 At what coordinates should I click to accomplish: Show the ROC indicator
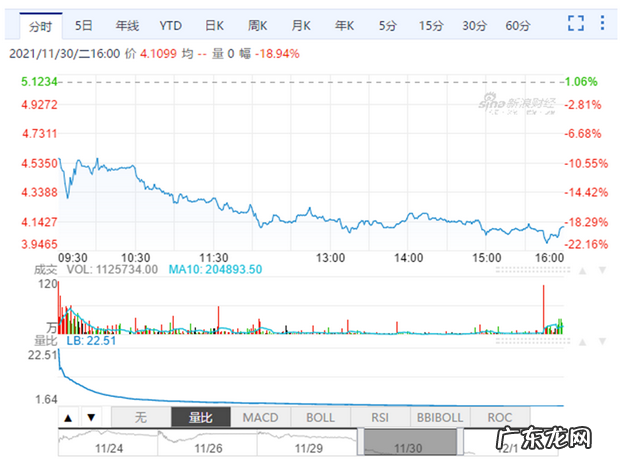[500, 417]
